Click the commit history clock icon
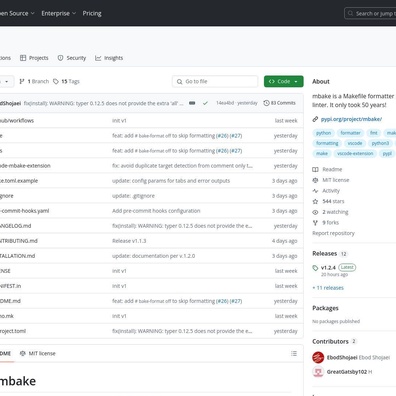The width and height of the screenshot is (396, 396). pyautogui.click(x=266, y=103)
